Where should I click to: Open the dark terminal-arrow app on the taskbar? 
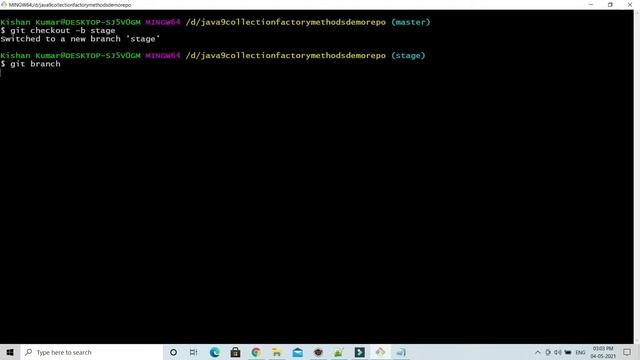(360, 352)
